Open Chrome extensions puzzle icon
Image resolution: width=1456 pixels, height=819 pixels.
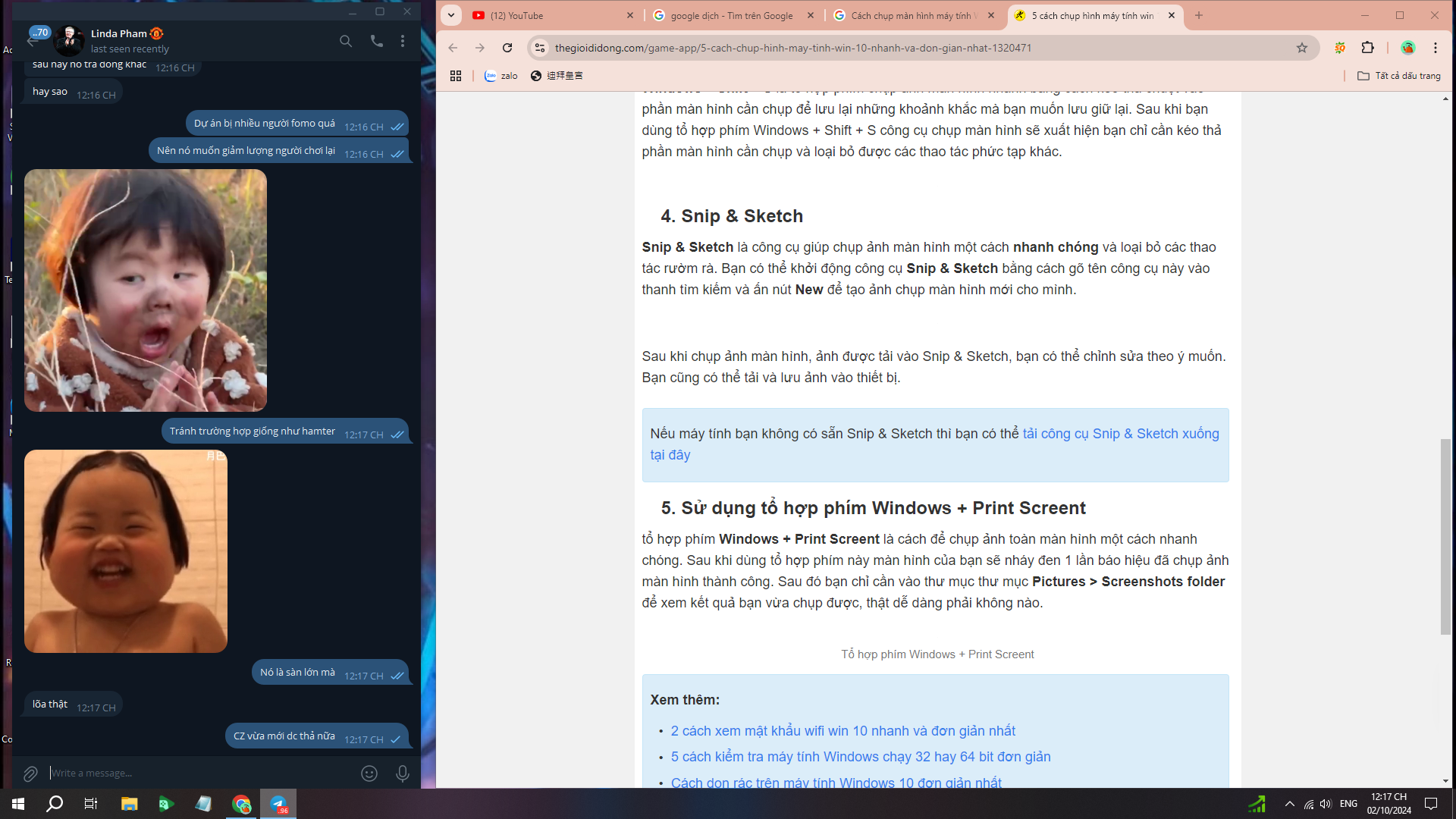click(1368, 48)
